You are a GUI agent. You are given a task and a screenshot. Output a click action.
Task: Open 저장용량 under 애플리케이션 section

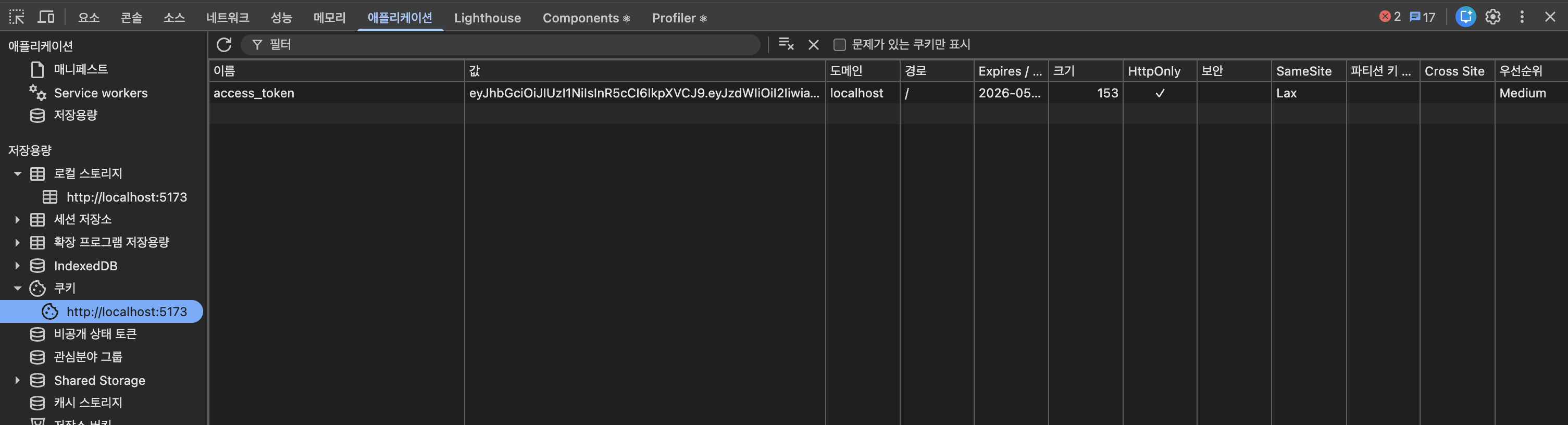click(x=76, y=115)
